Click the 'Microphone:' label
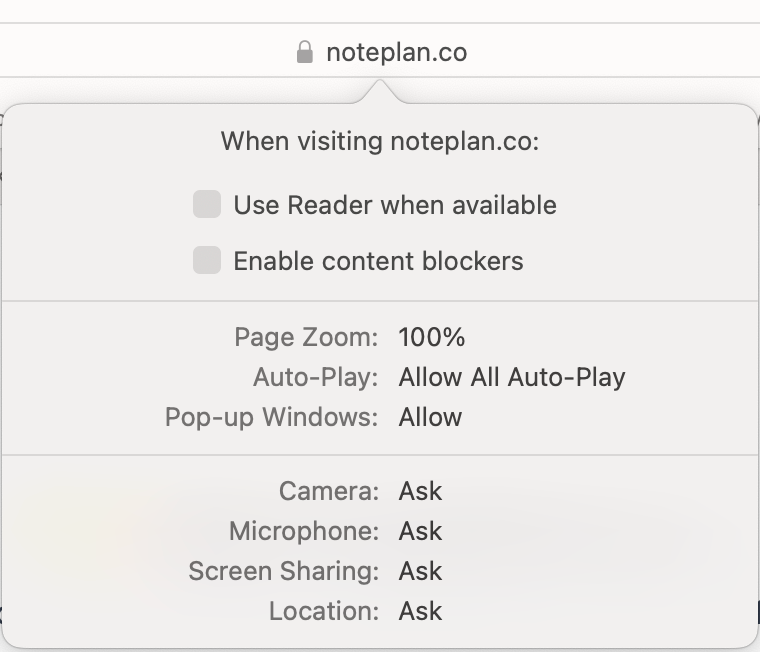 pos(304,531)
